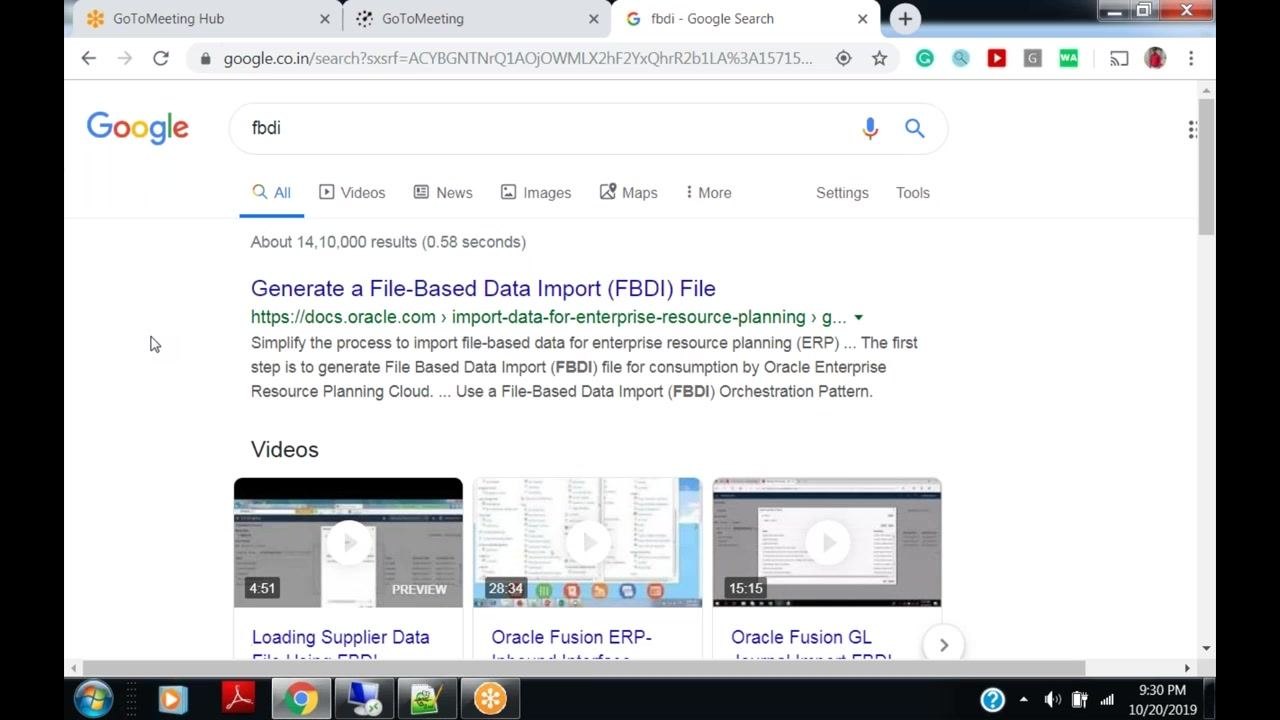Reload the current page

(160, 59)
